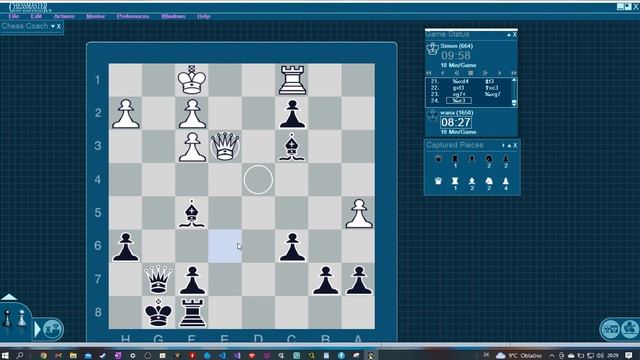
Task: Open the Mentor menu
Action: [x=96, y=16]
